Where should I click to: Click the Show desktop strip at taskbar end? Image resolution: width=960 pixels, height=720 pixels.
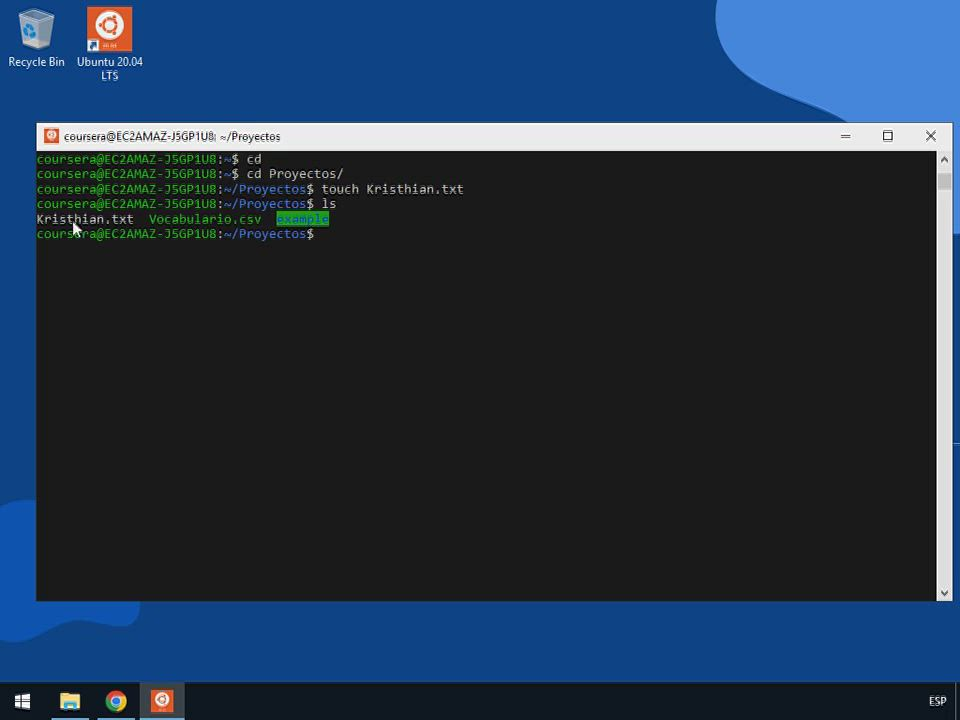[958, 701]
